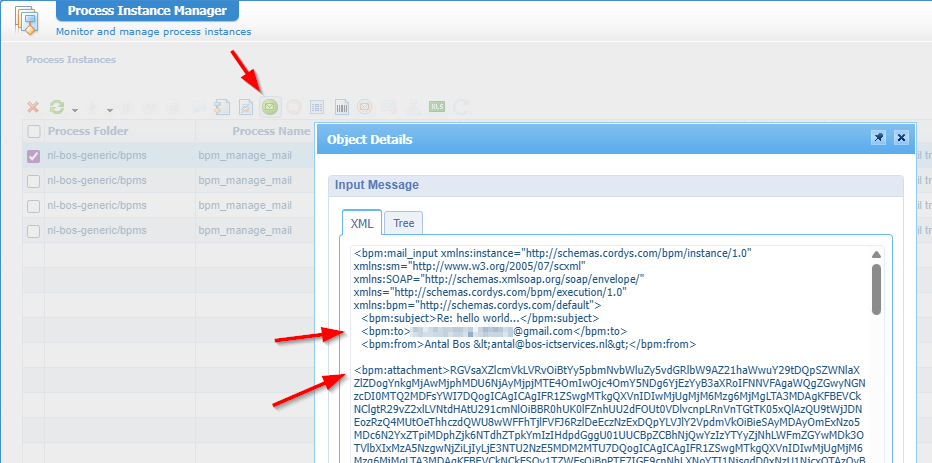Select the Process Instance Manager title tab
Viewport: 932px width, 463px height.
tap(147, 11)
